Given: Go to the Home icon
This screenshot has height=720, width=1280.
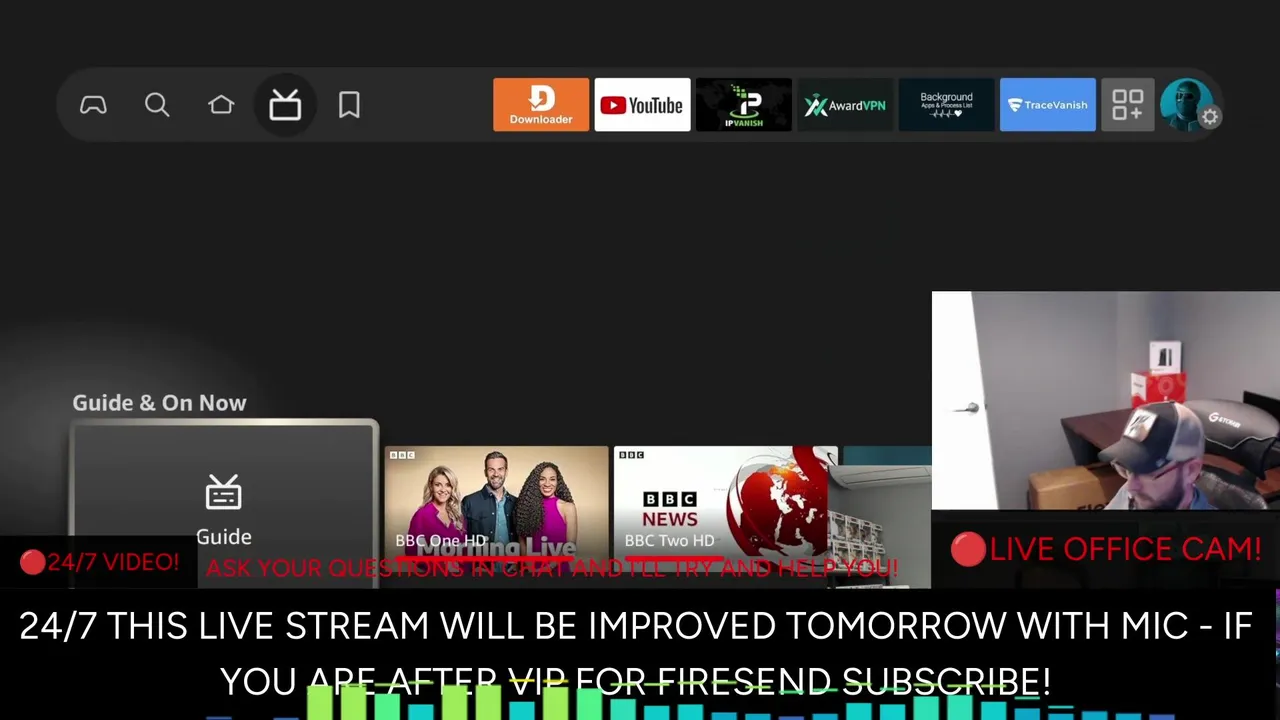Looking at the screenshot, I should coord(221,105).
